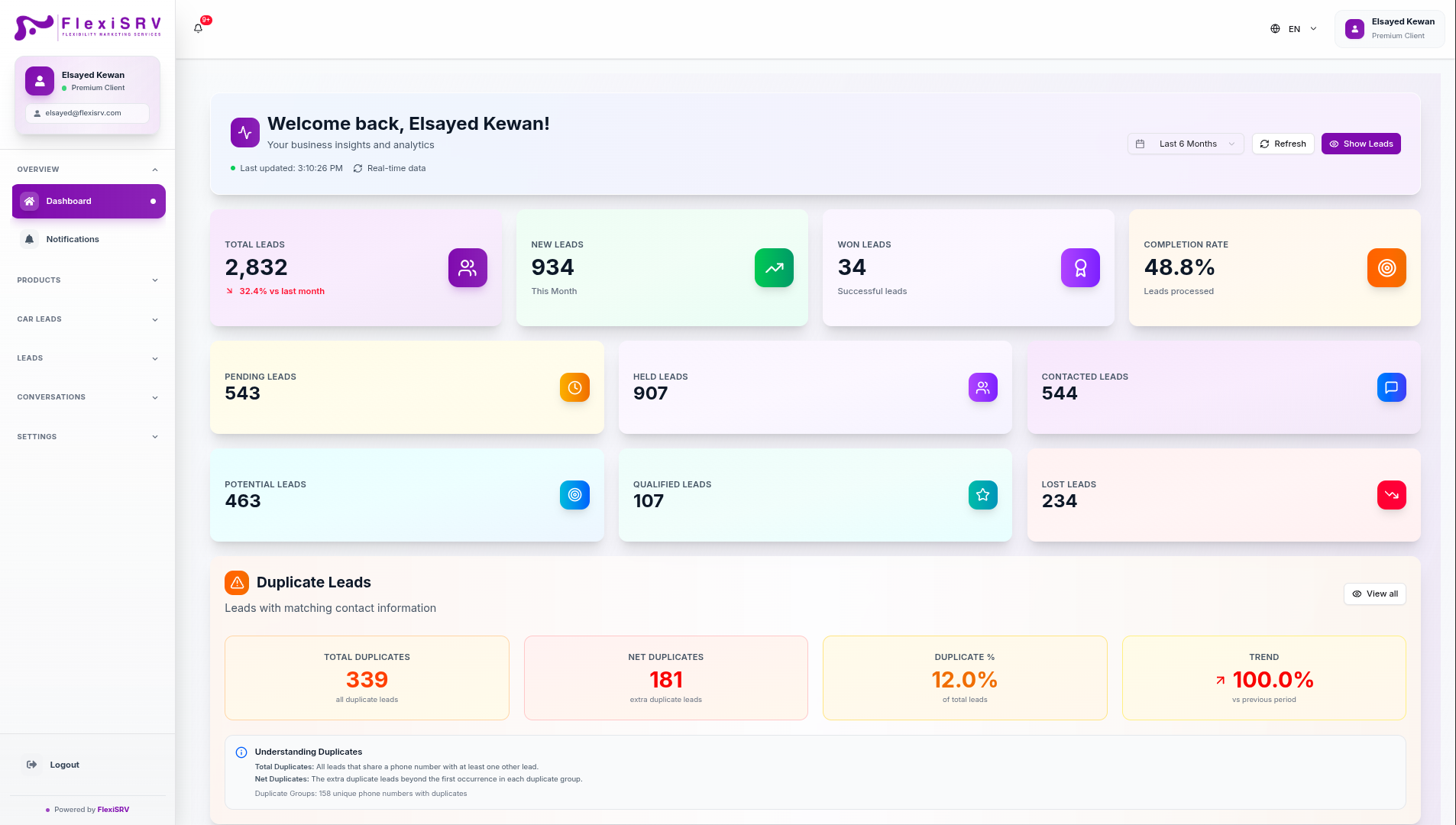The width and height of the screenshot is (1456, 825).
Task: Click the Contacted Leads chat bubble icon
Action: click(x=1391, y=387)
